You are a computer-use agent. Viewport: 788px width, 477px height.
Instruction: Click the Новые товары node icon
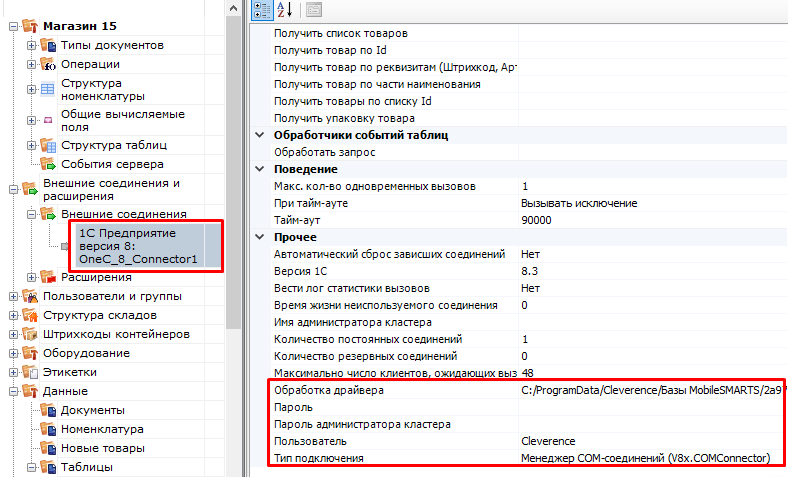click(48, 448)
